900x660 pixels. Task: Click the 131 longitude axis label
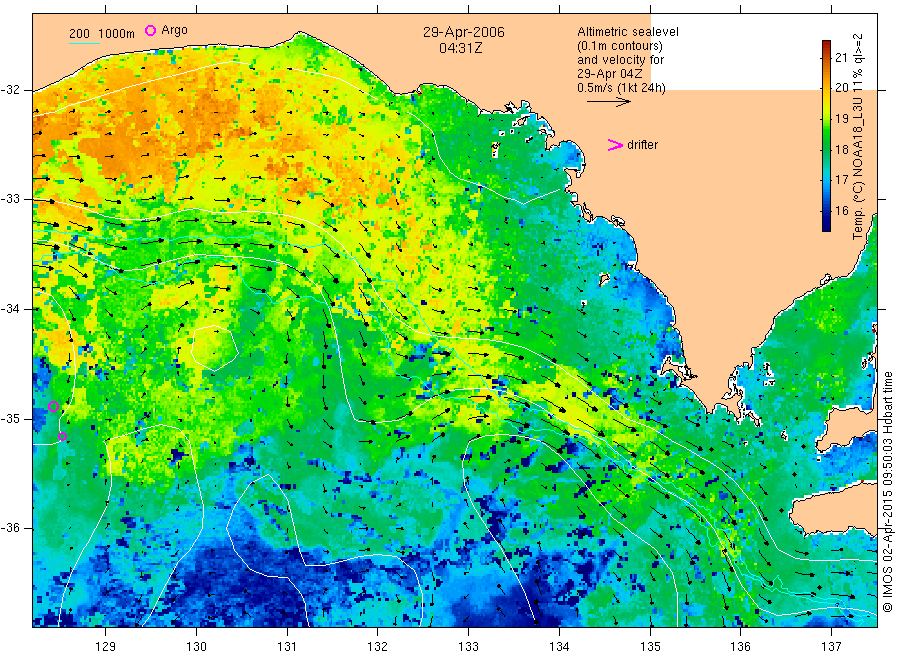(287, 647)
